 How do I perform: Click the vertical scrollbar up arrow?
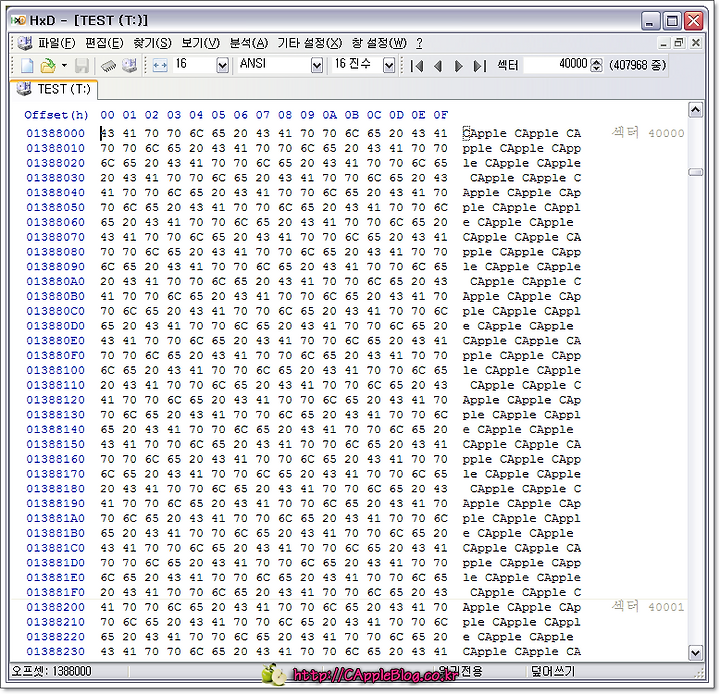pos(695,110)
